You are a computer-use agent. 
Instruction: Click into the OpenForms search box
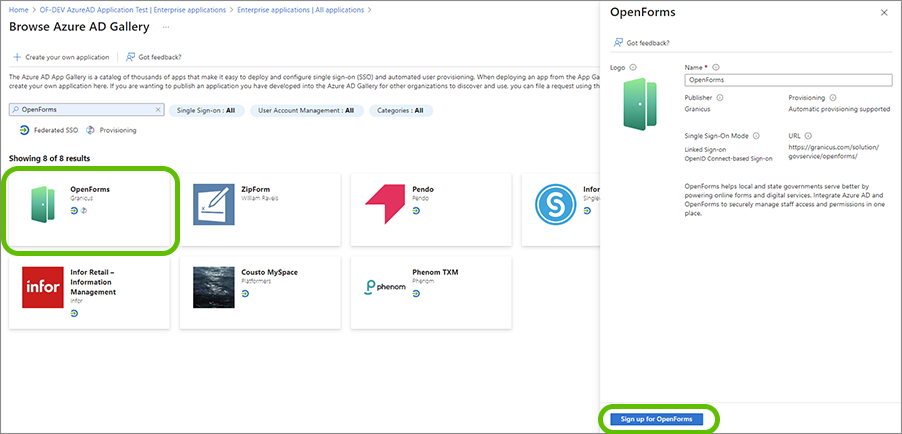pyautogui.click(x=87, y=109)
